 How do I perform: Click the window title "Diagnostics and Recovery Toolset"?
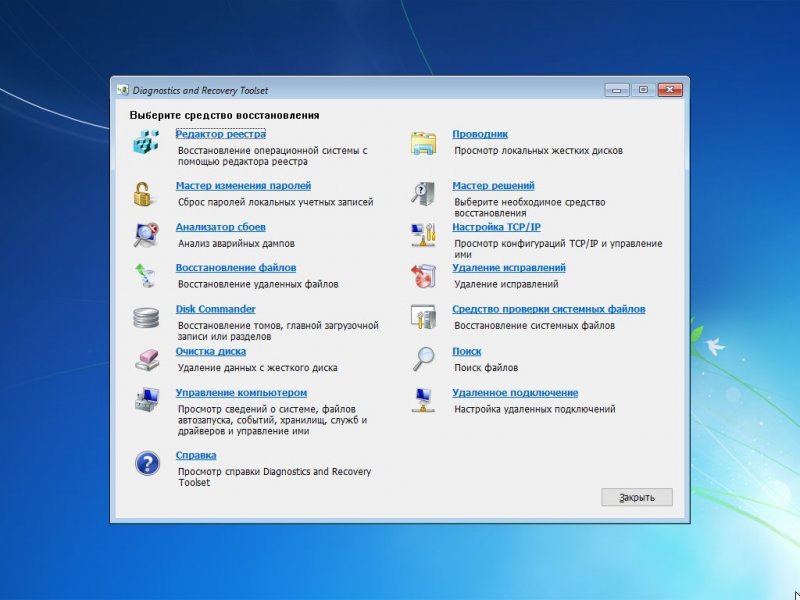point(201,90)
